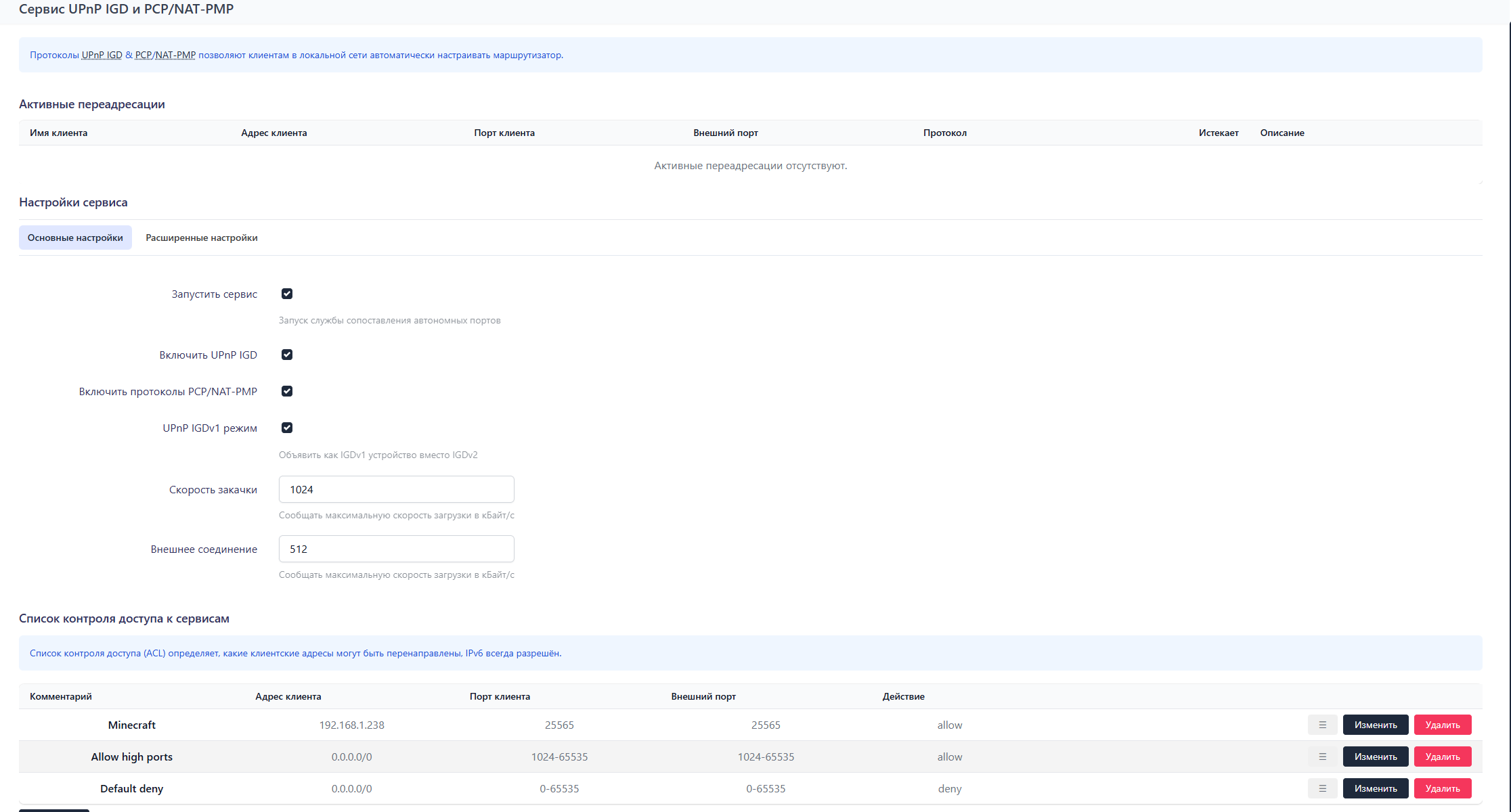Click 'Изменить' button for Minecraft rule
The height and width of the screenshot is (812, 1511).
pyautogui.click(x=1375, y=725)
